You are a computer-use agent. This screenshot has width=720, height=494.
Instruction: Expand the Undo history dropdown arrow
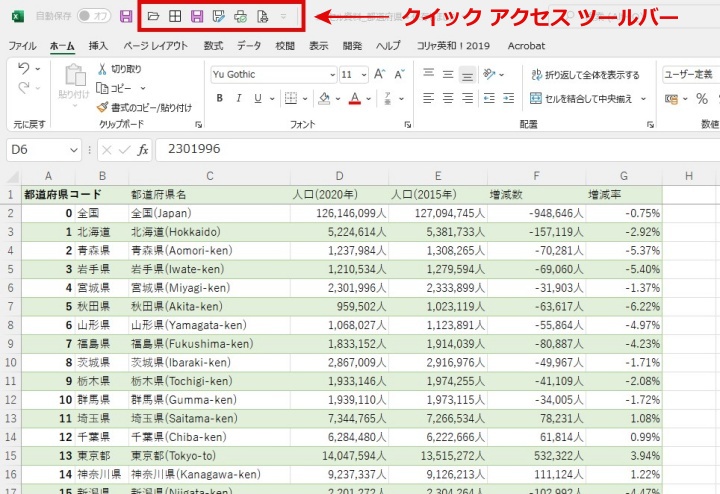pos(38,69)
